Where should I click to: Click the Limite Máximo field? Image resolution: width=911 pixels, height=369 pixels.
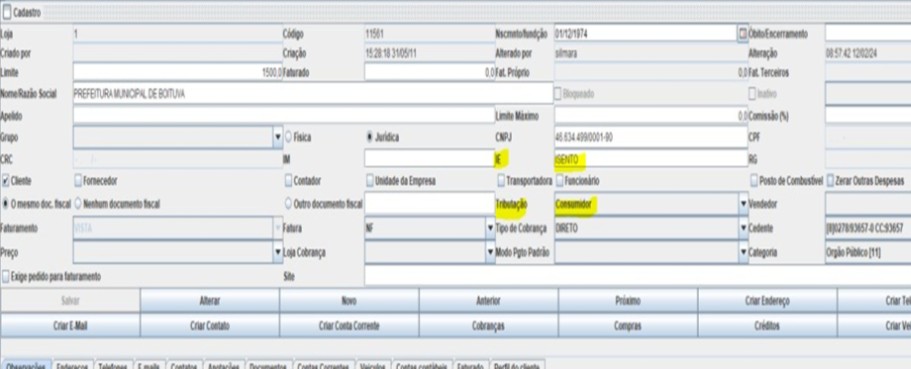pyautogui.click(x=651, y=115)
